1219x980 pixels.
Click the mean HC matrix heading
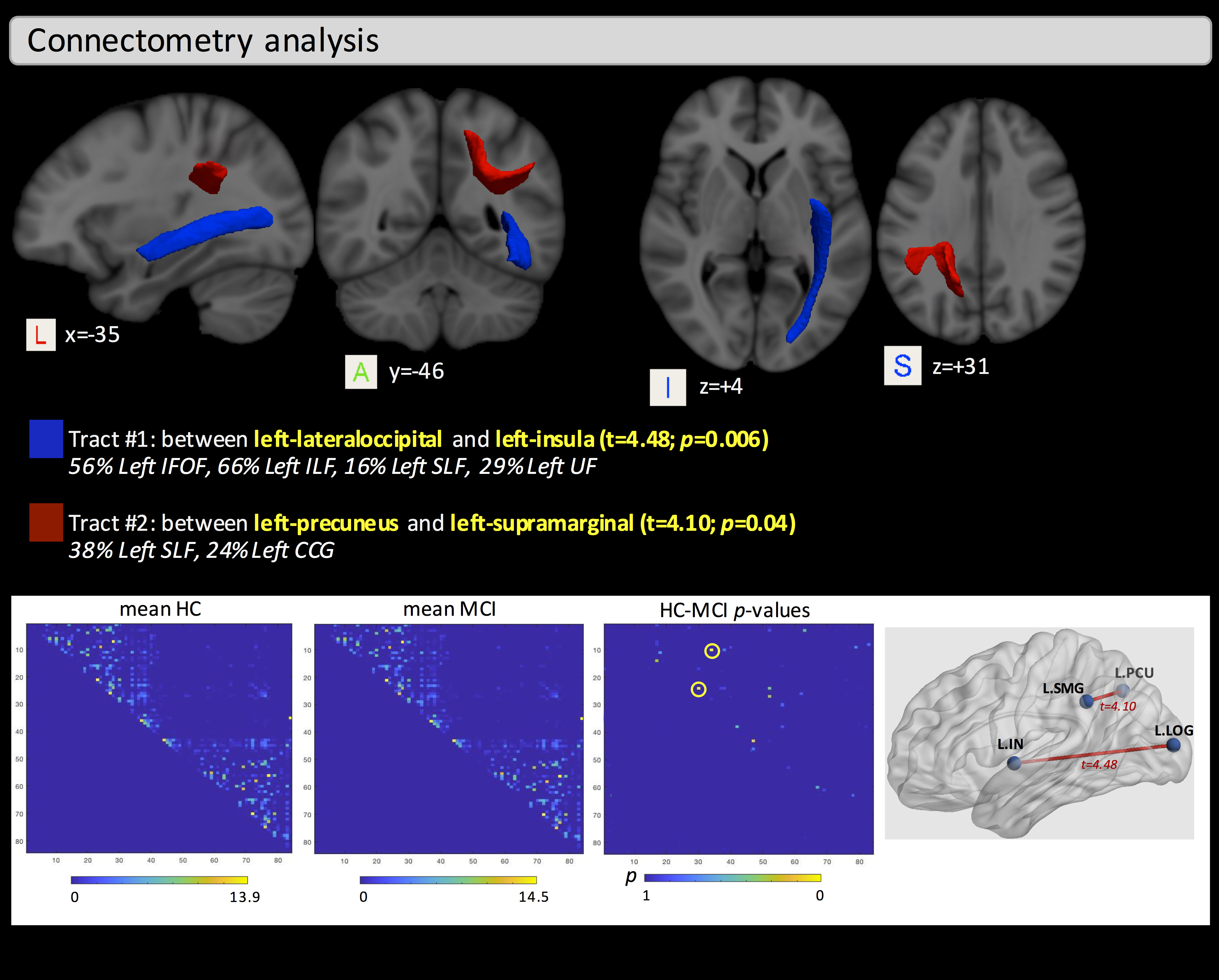[160, 609]
